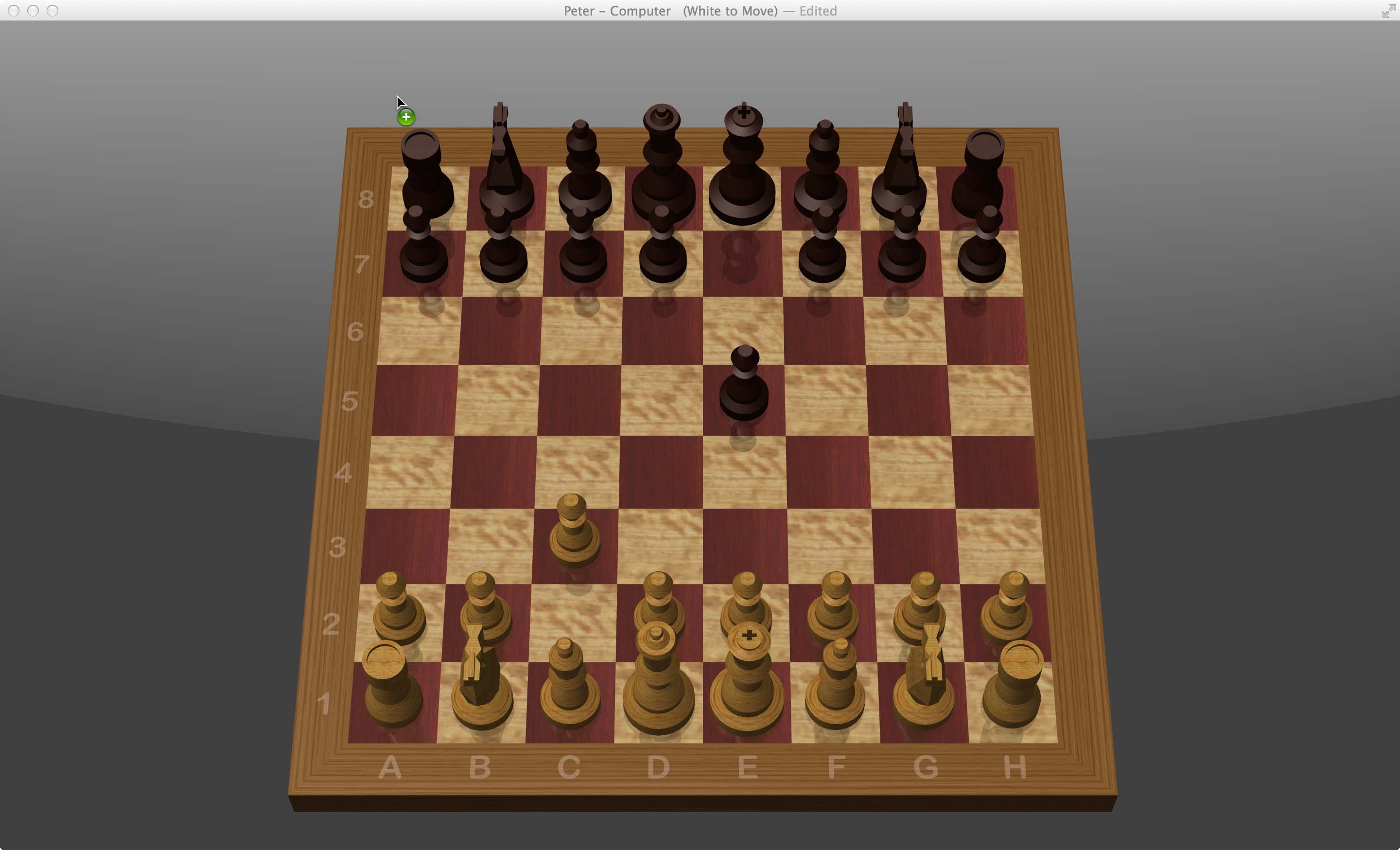Click the black pawn on F7
The height and width of the screenshot is (850, 1400).
coord(822,245)
